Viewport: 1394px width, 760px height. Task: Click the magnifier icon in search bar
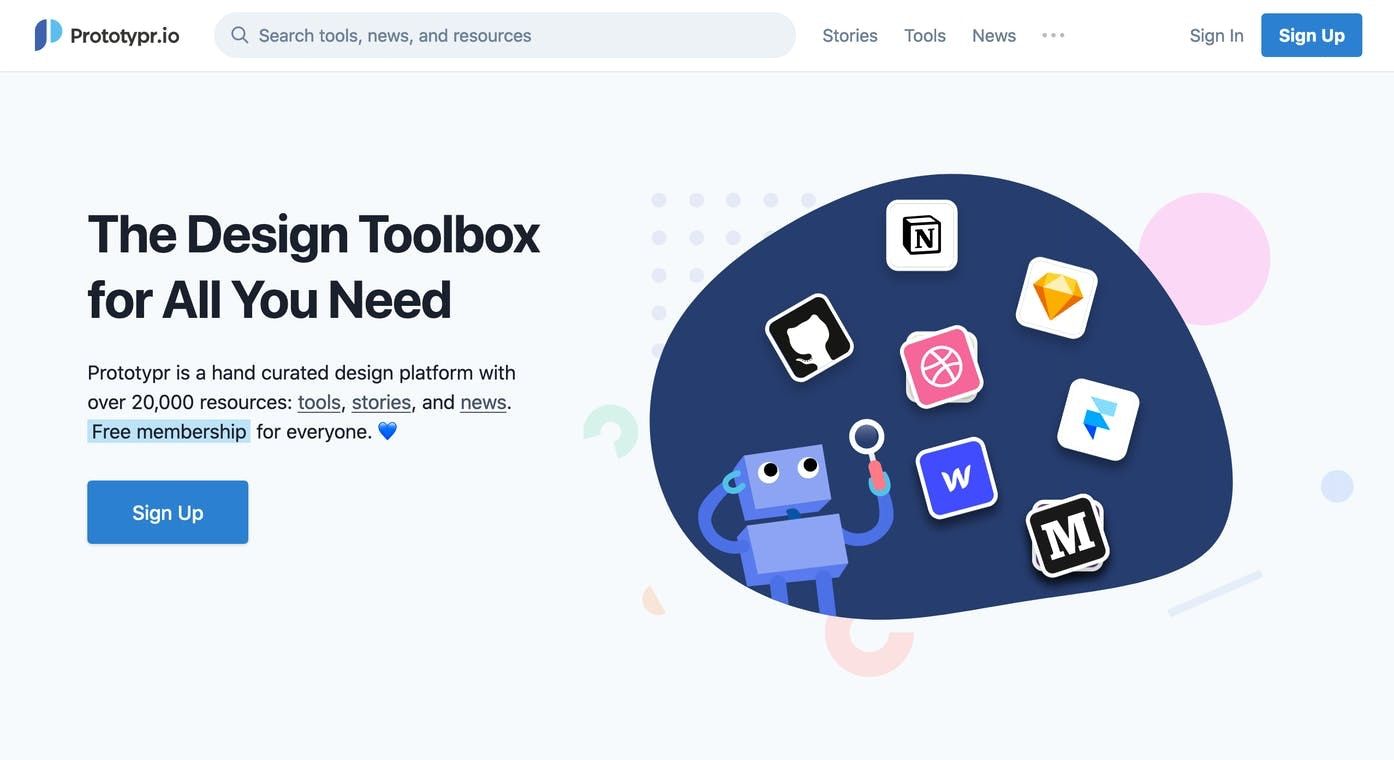[x=240, y=35]
